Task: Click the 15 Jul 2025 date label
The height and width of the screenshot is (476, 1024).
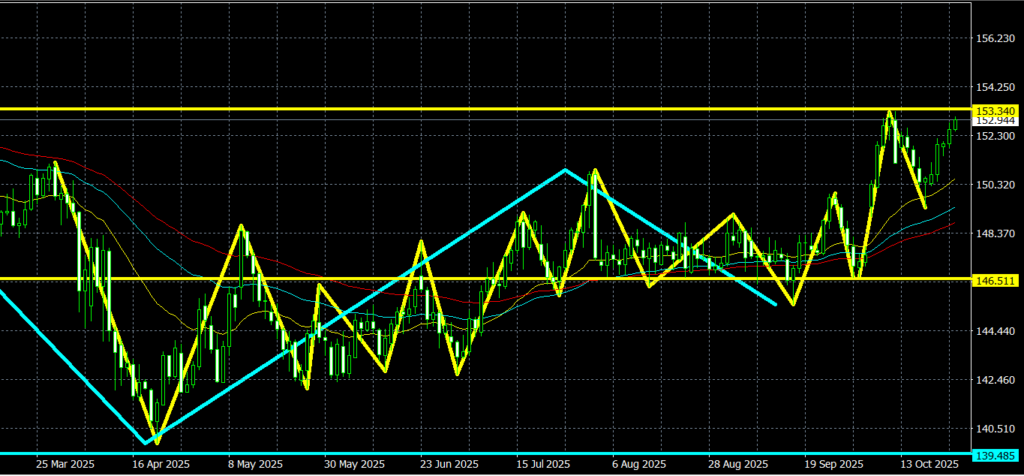Action: pos(541,465)
